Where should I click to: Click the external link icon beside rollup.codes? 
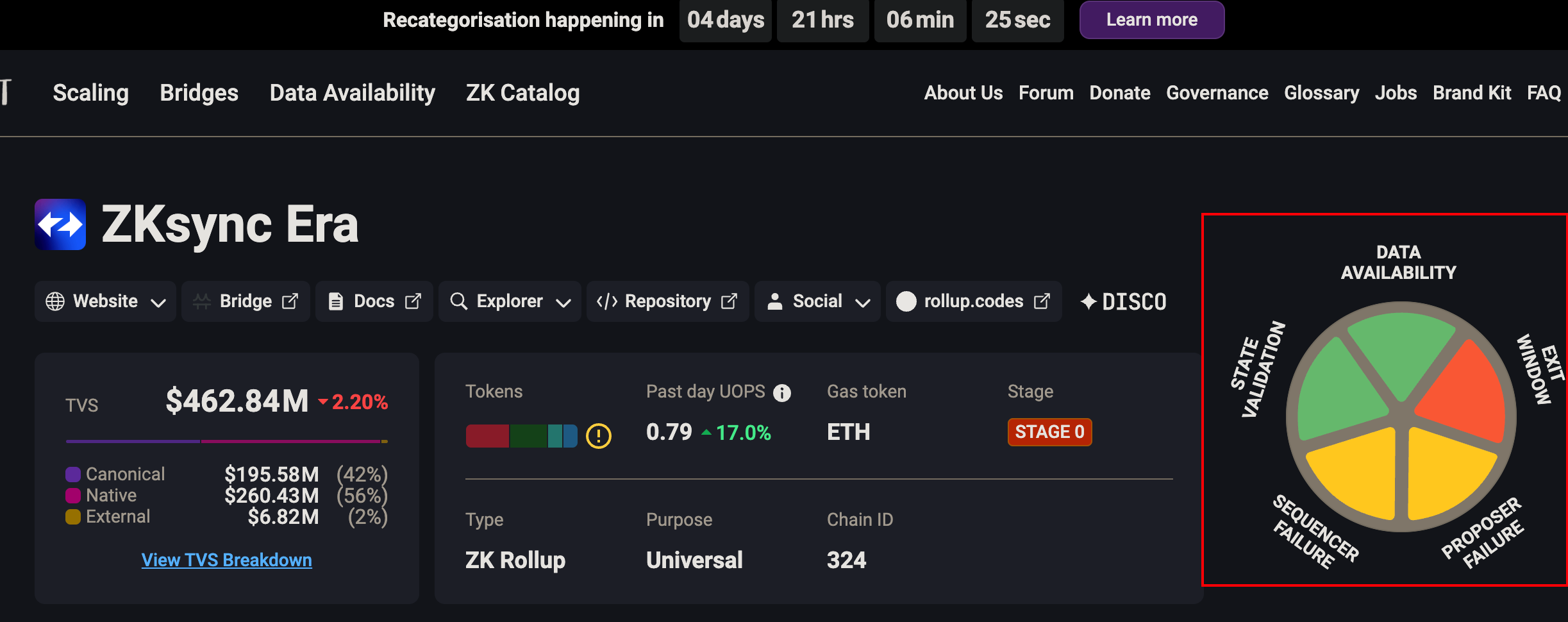tap(1042, 301)
